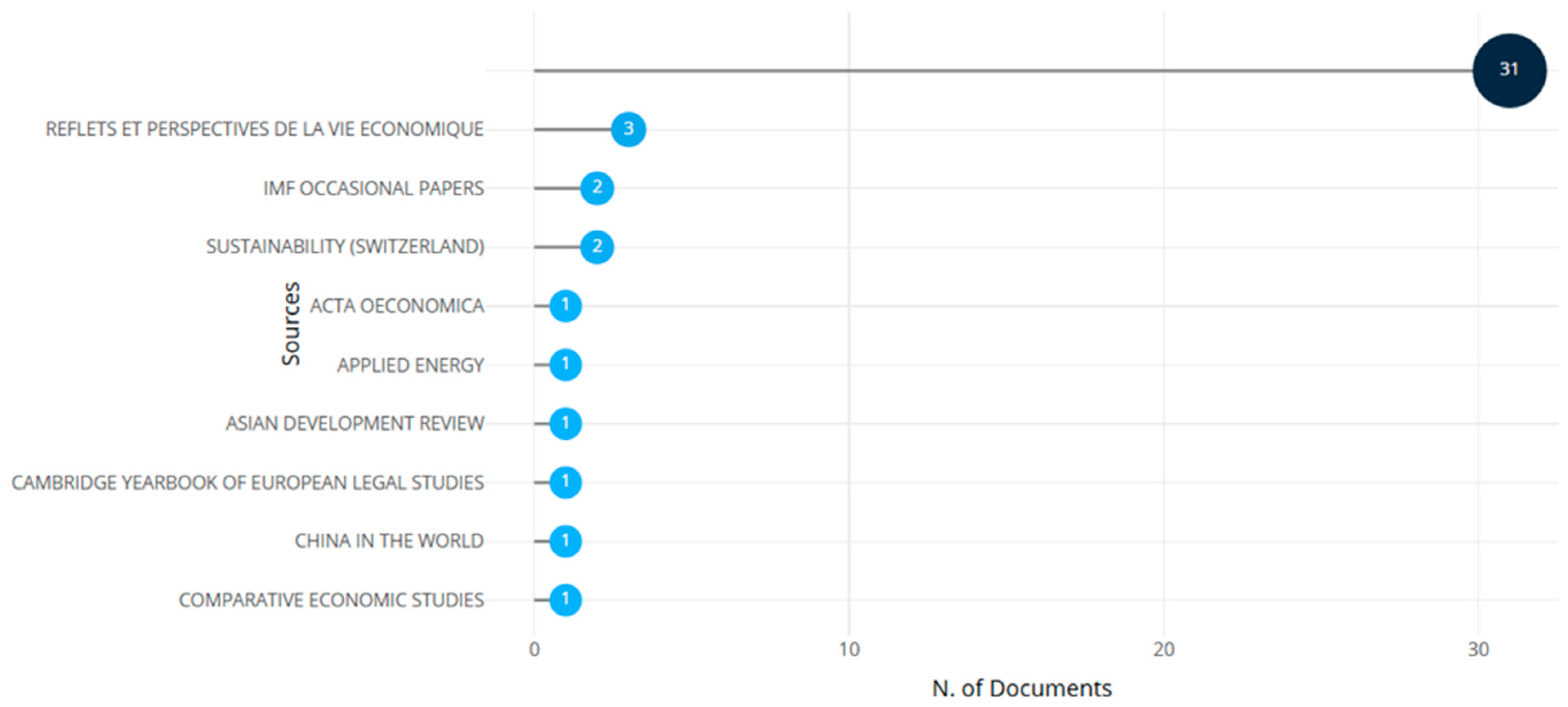The width and height of the screenshot is (1568, 707).
Task: Click the x-axis tick label 20
Action: (x=1163, y=650)
